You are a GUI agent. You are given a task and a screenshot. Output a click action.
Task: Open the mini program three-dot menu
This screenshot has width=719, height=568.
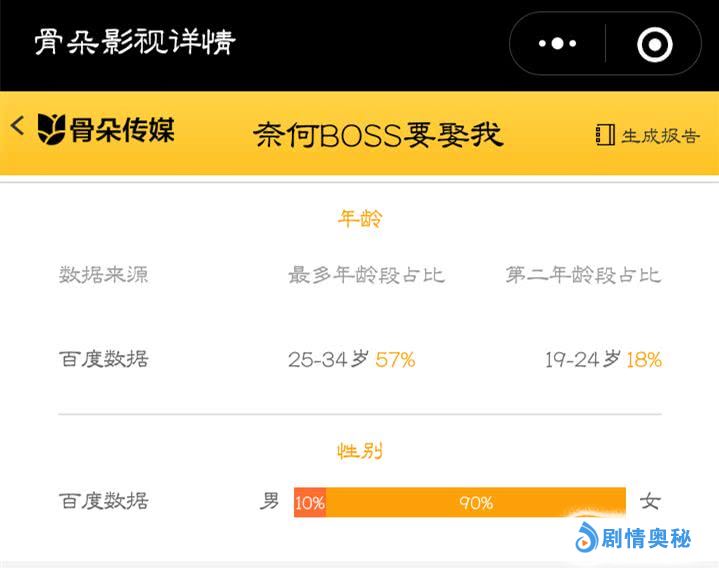(x=557, y=44)
